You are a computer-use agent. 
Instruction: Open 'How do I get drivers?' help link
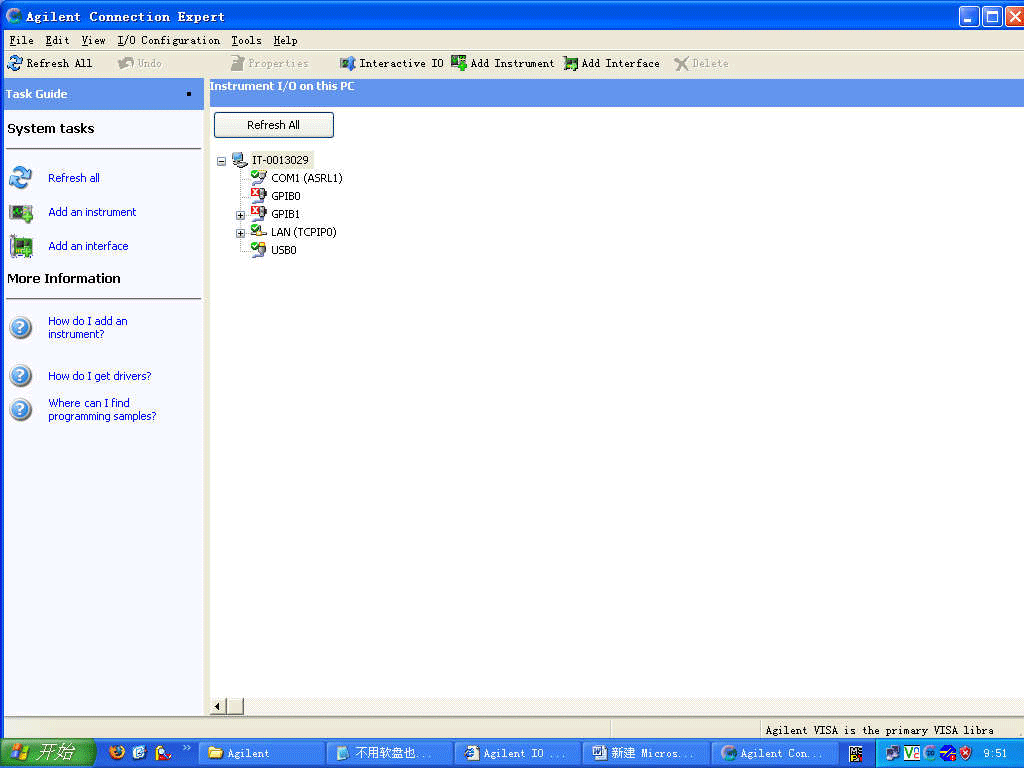(99, 376)
